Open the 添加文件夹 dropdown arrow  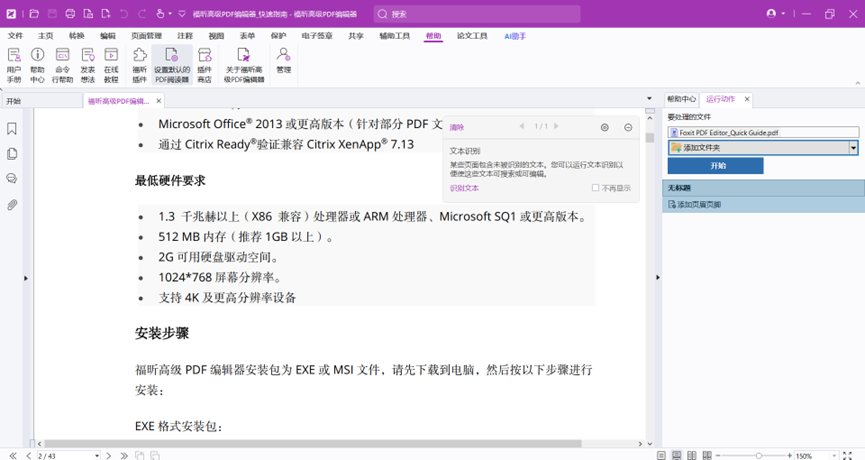[853, 147]
